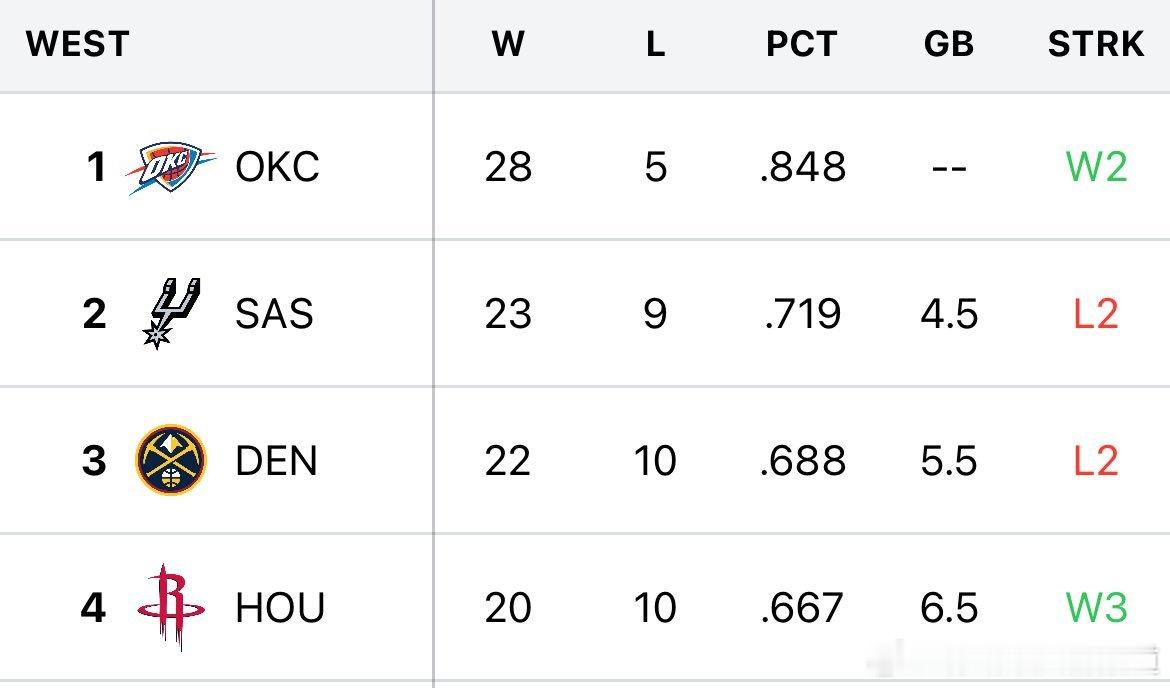1170x688 pixels.
Task: Sort standings by W column header
Action: click(508, 44)
